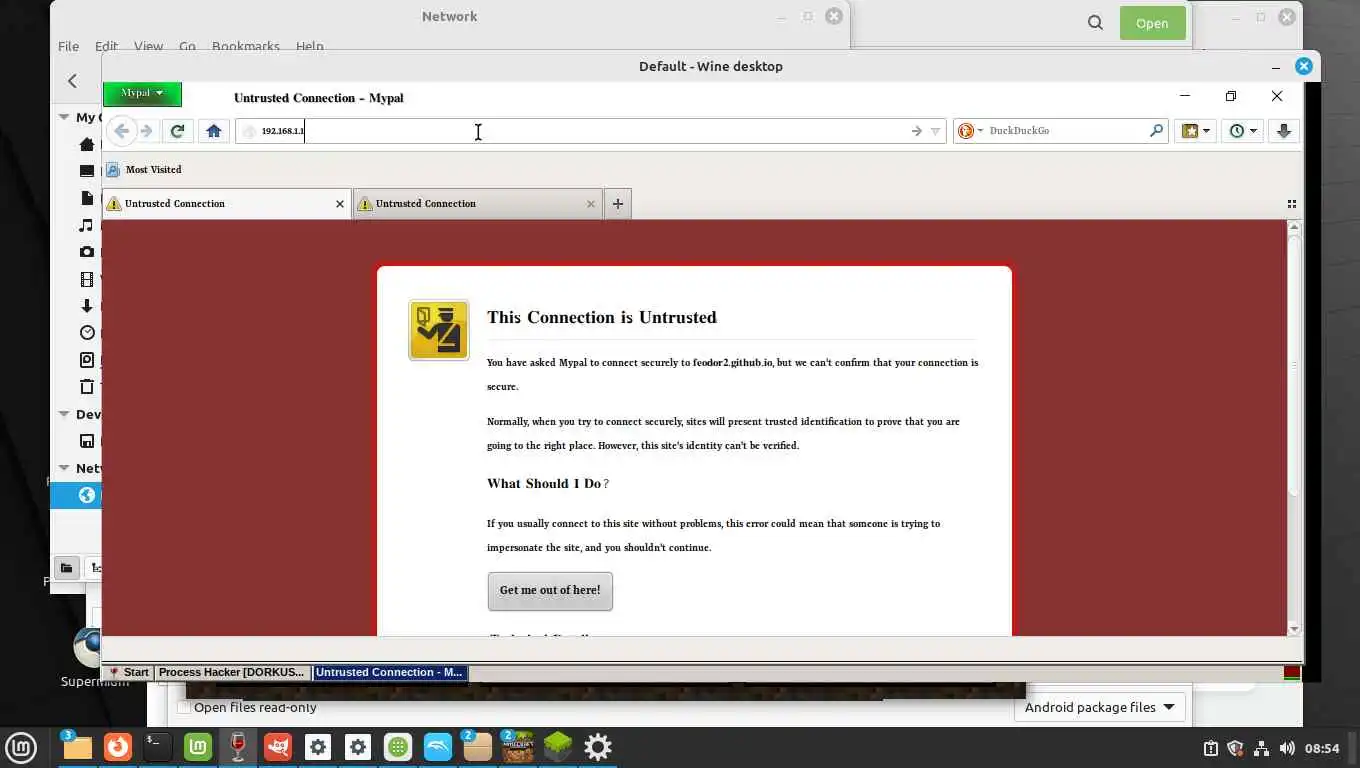Open the Android package files filter dropdown
The image size is (1360, 768).
[x=1100, y=707]
